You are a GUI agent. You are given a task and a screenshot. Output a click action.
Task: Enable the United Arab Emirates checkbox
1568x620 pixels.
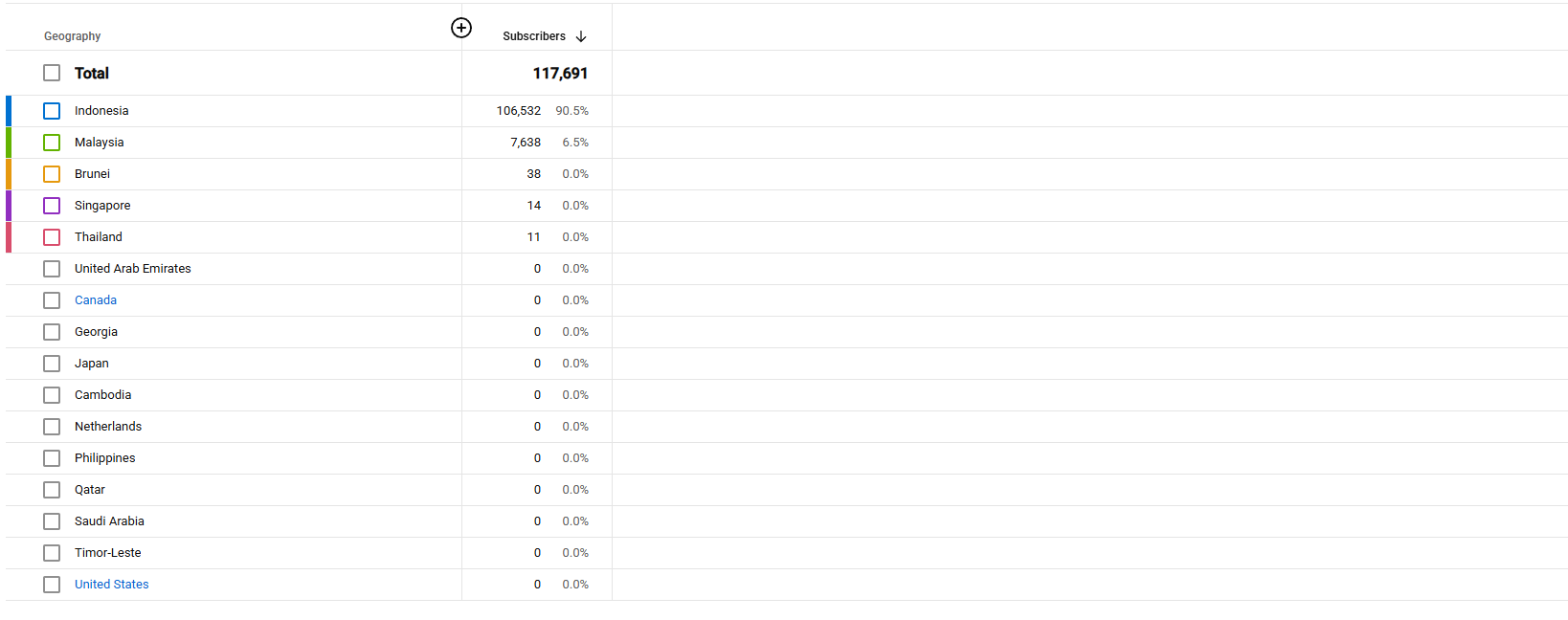coord(52,269)
